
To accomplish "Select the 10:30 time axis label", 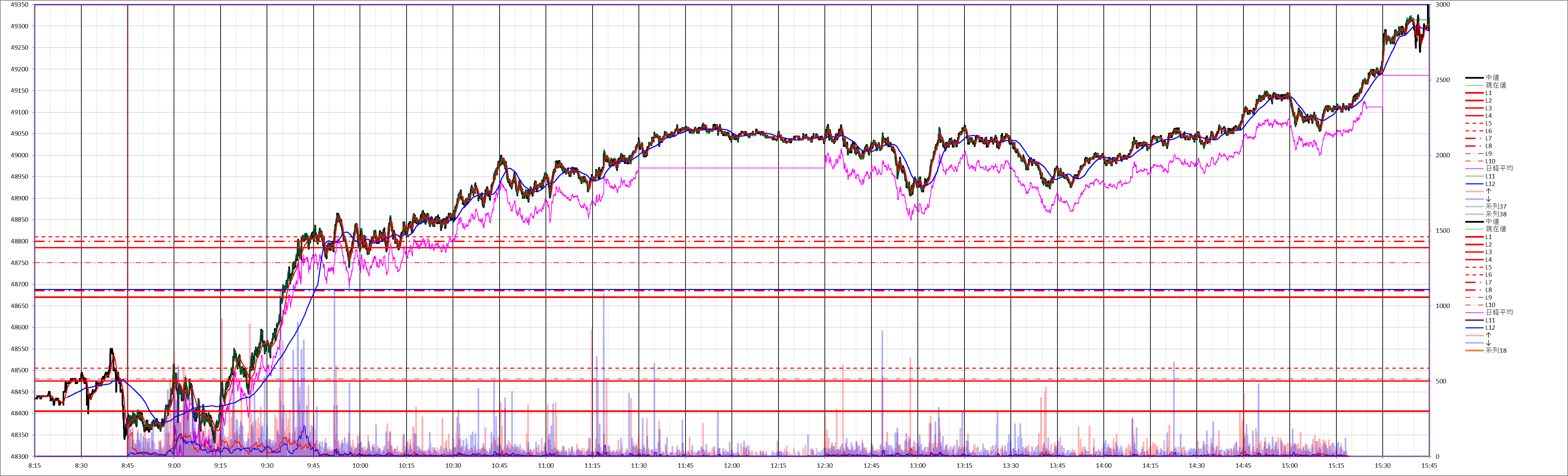I will (453, 466).
